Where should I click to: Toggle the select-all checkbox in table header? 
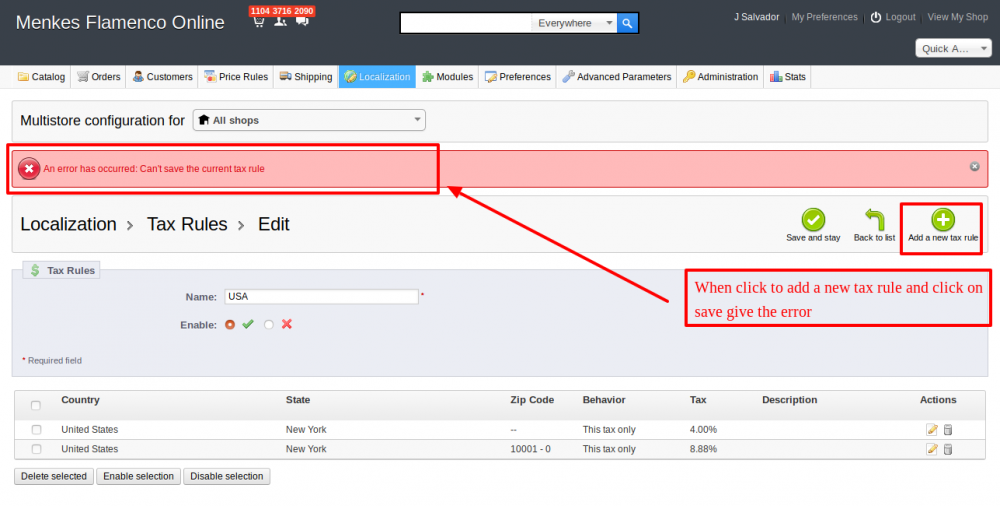tap(36, 405)
